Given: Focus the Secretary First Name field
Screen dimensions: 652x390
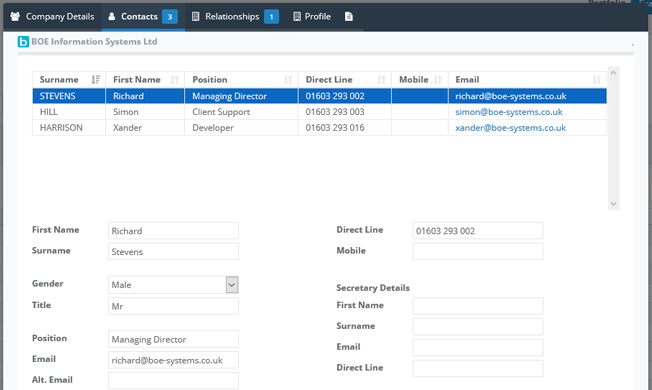Looking at the screenshot, I should click(x=478, y=306).
